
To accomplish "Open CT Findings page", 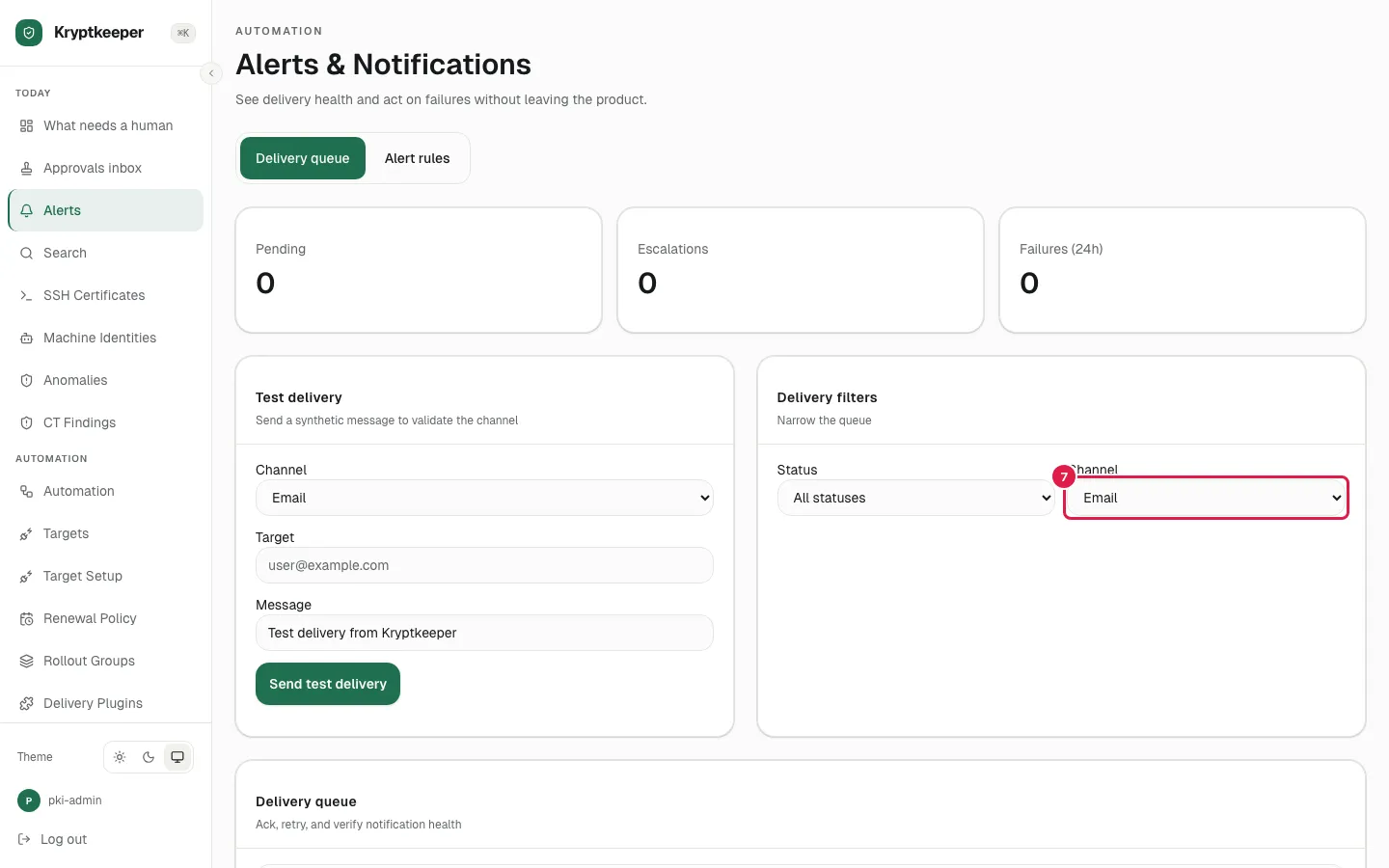I will pos(106,422).
